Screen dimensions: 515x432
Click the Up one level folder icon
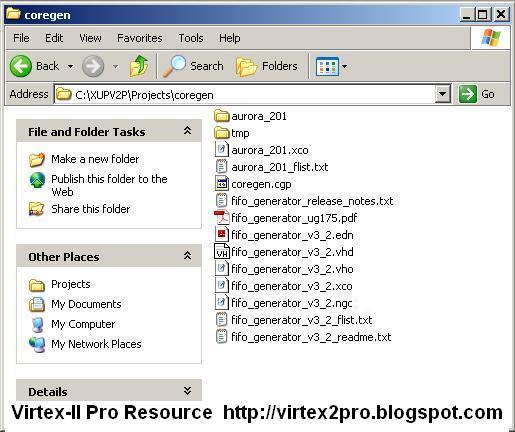click(x=139, y=66)
